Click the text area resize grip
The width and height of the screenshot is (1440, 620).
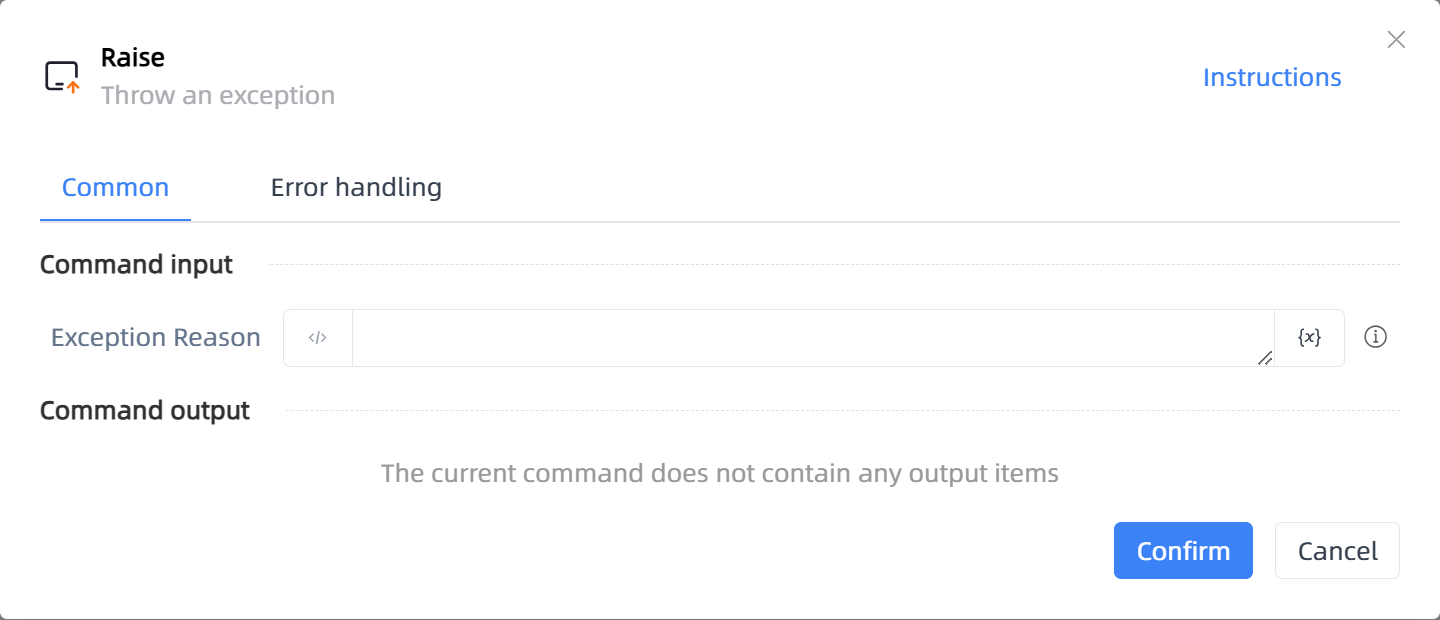(1265, 357)
